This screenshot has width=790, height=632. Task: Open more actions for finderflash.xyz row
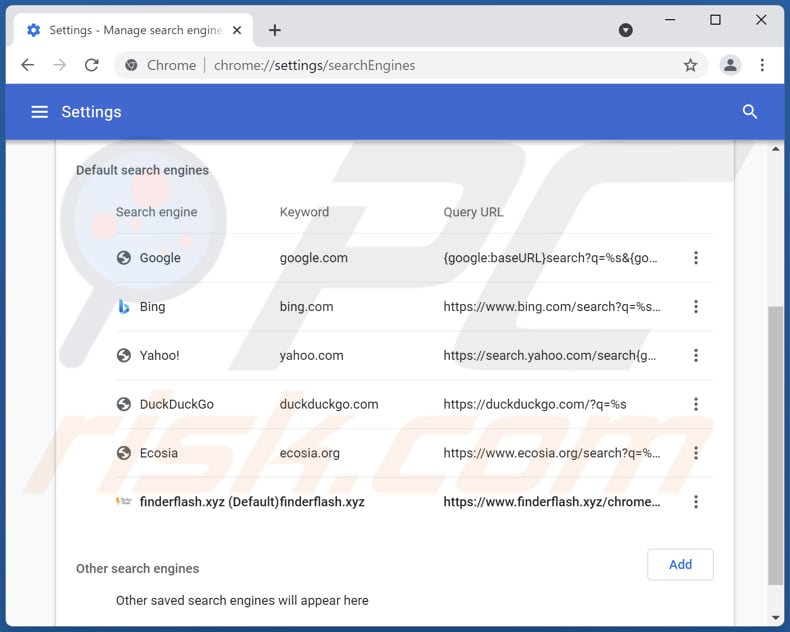click(x=696, y=502)
